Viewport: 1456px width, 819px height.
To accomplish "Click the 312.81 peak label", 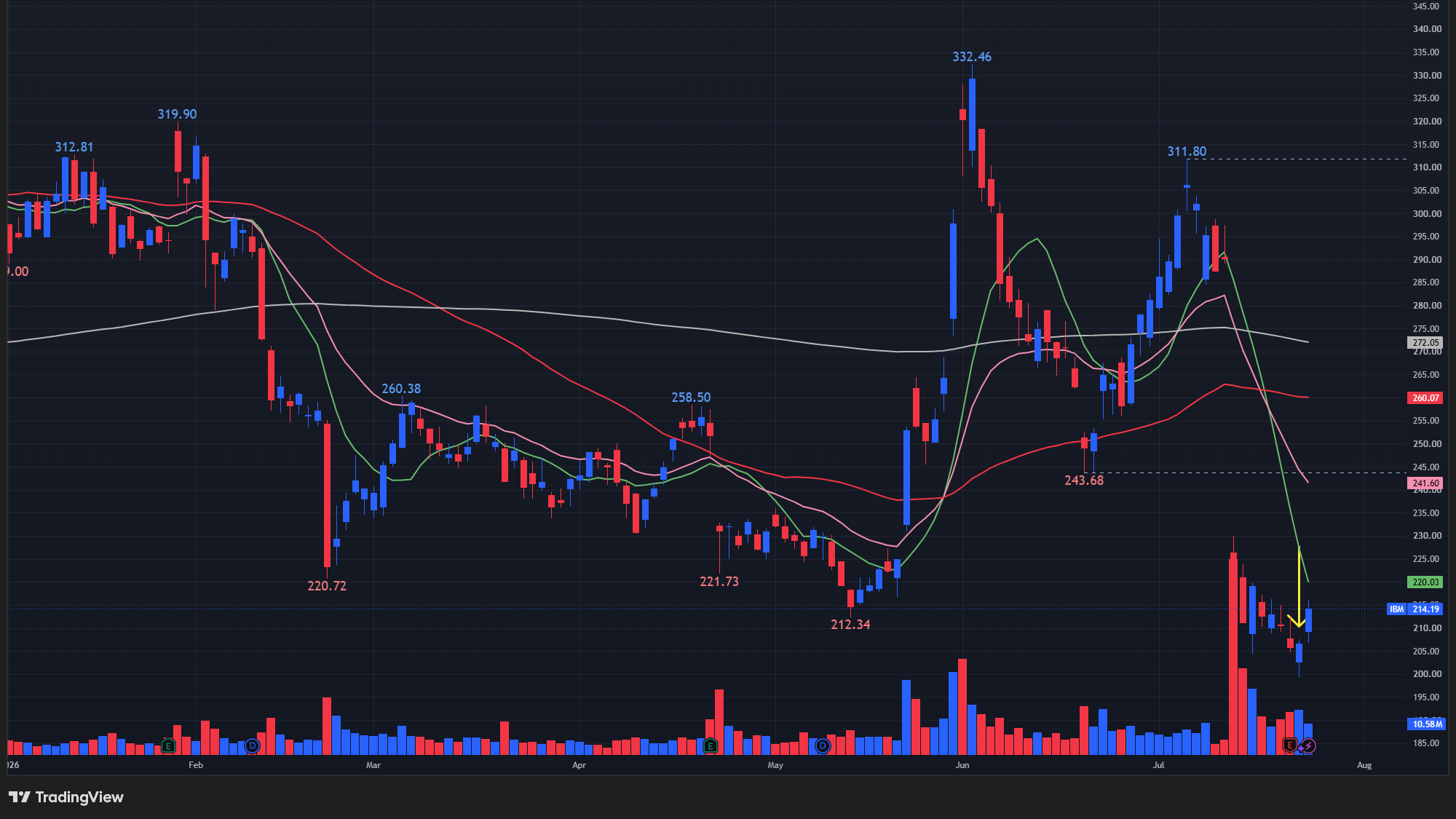I will [x=74, y=147].
